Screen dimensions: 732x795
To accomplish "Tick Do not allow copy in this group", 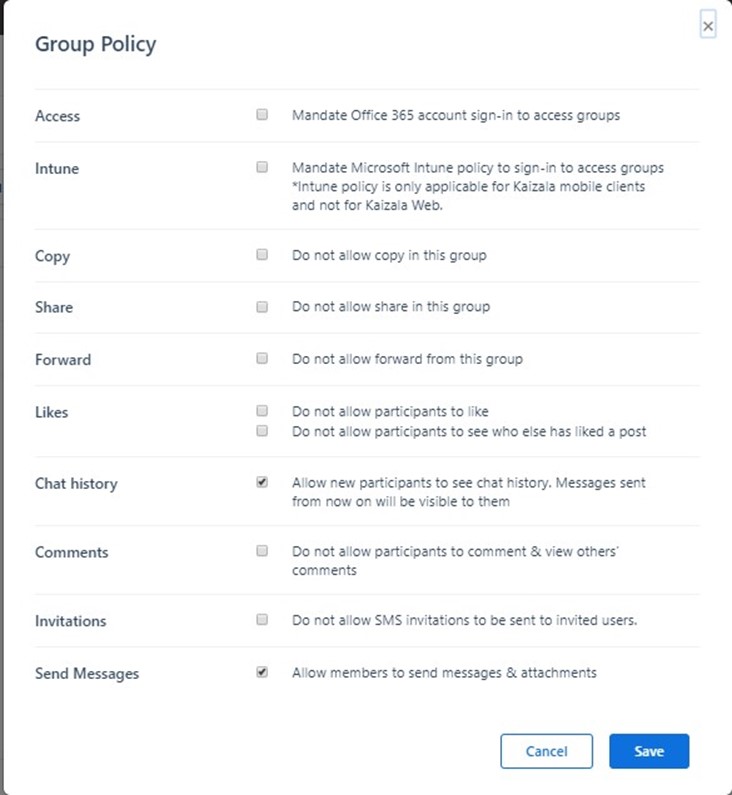I will pos(262,255).
